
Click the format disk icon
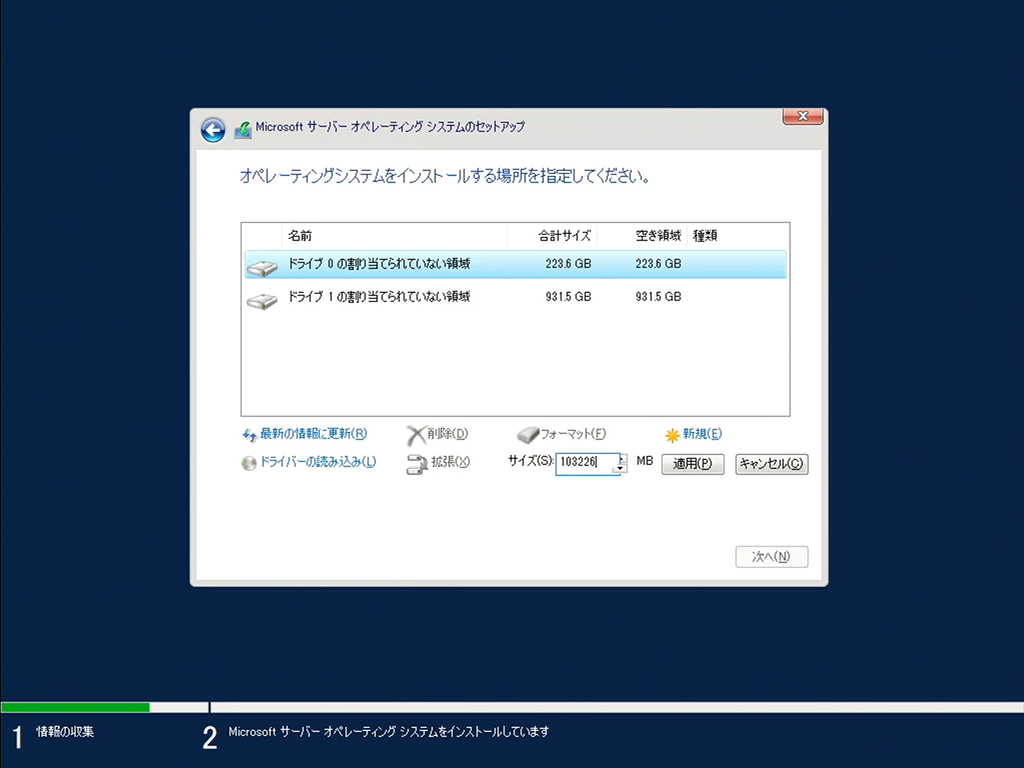coord(528,435)
